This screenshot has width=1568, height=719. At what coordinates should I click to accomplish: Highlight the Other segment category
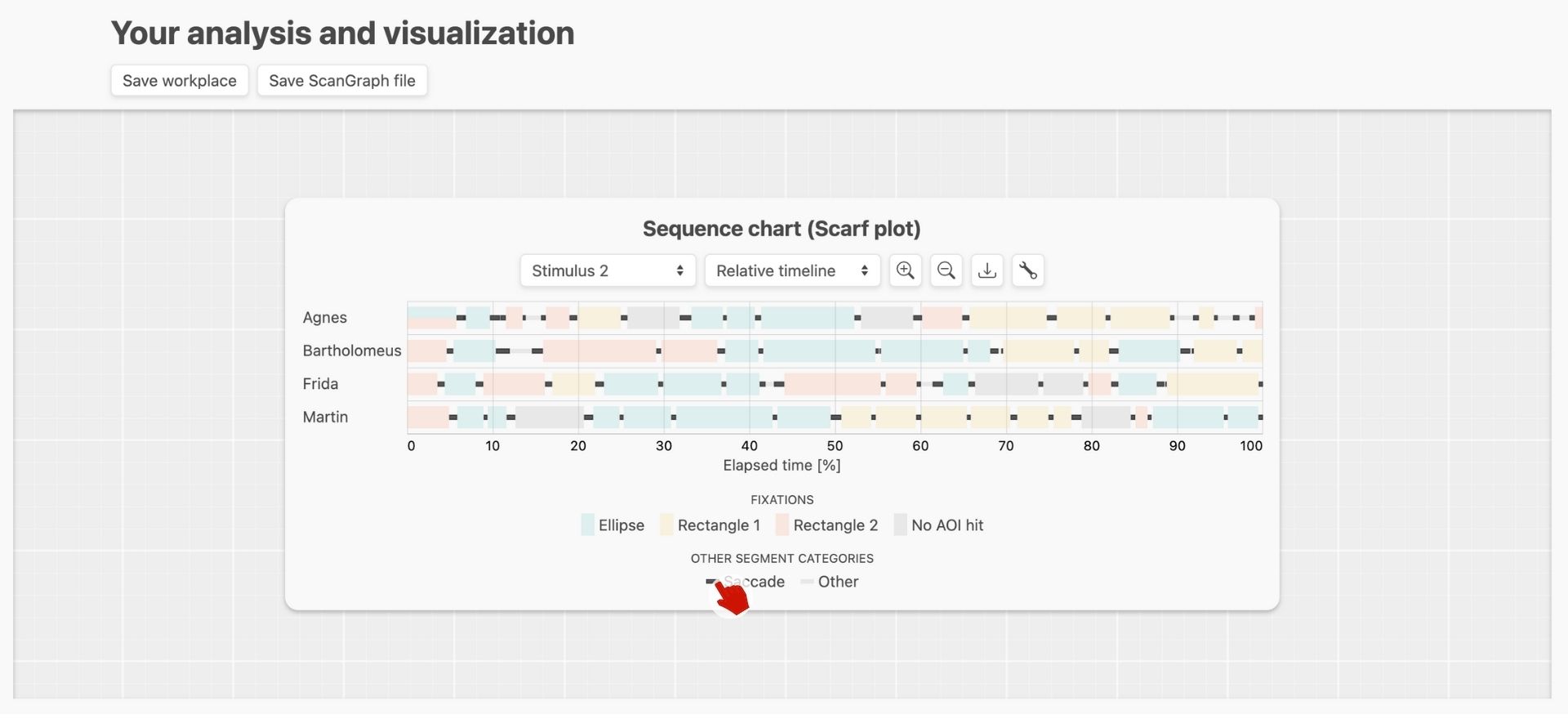830,582
